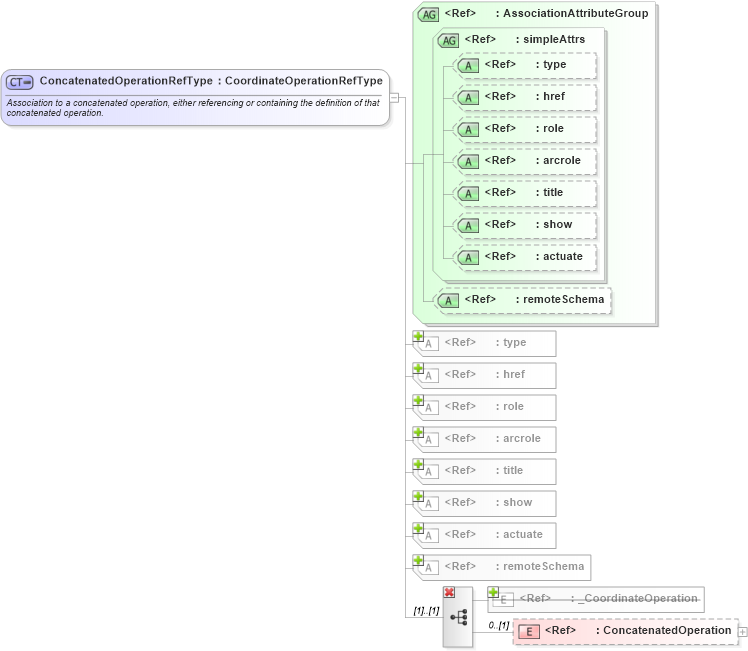748x651 pixels.
Task: Click the CoordinateOperationRefType base type name
Action: tap(304, 81)
